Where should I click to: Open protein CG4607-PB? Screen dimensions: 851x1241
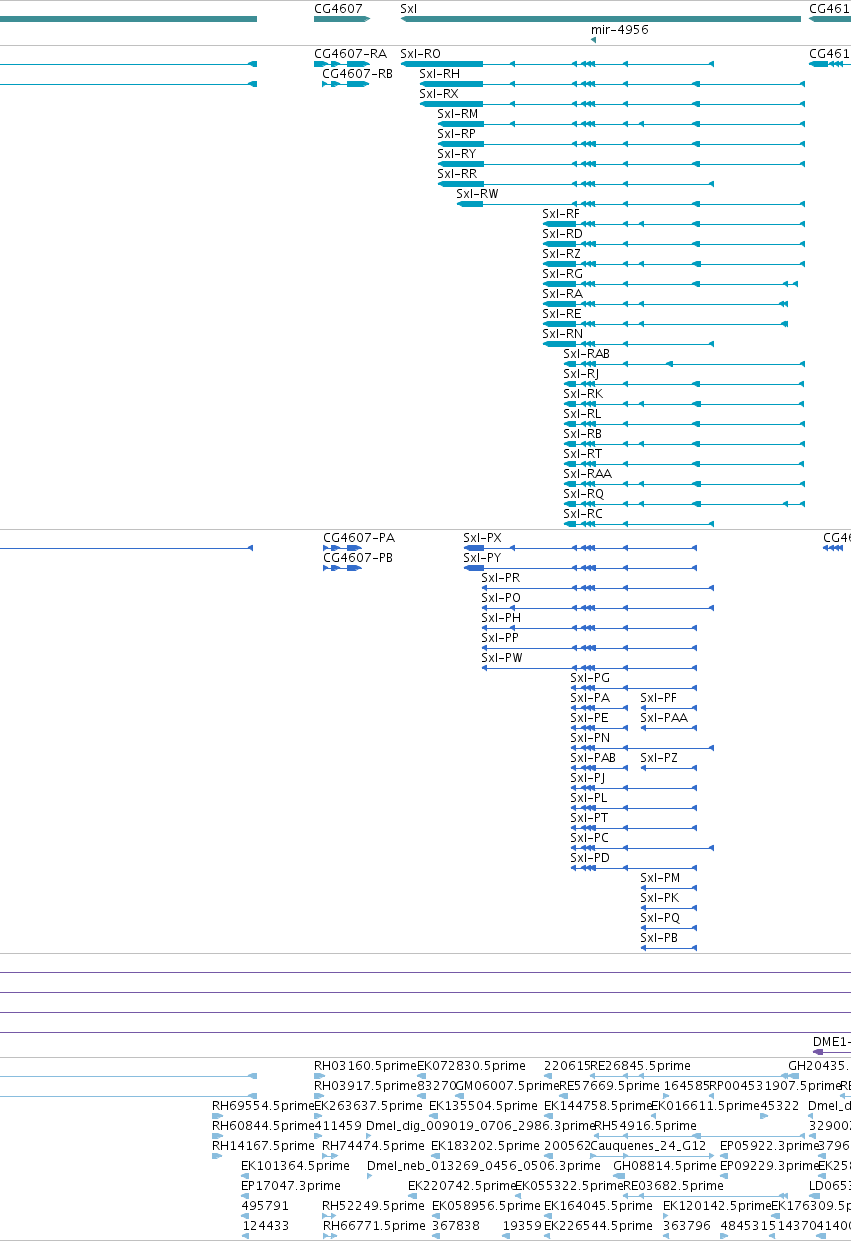point(358,558)
